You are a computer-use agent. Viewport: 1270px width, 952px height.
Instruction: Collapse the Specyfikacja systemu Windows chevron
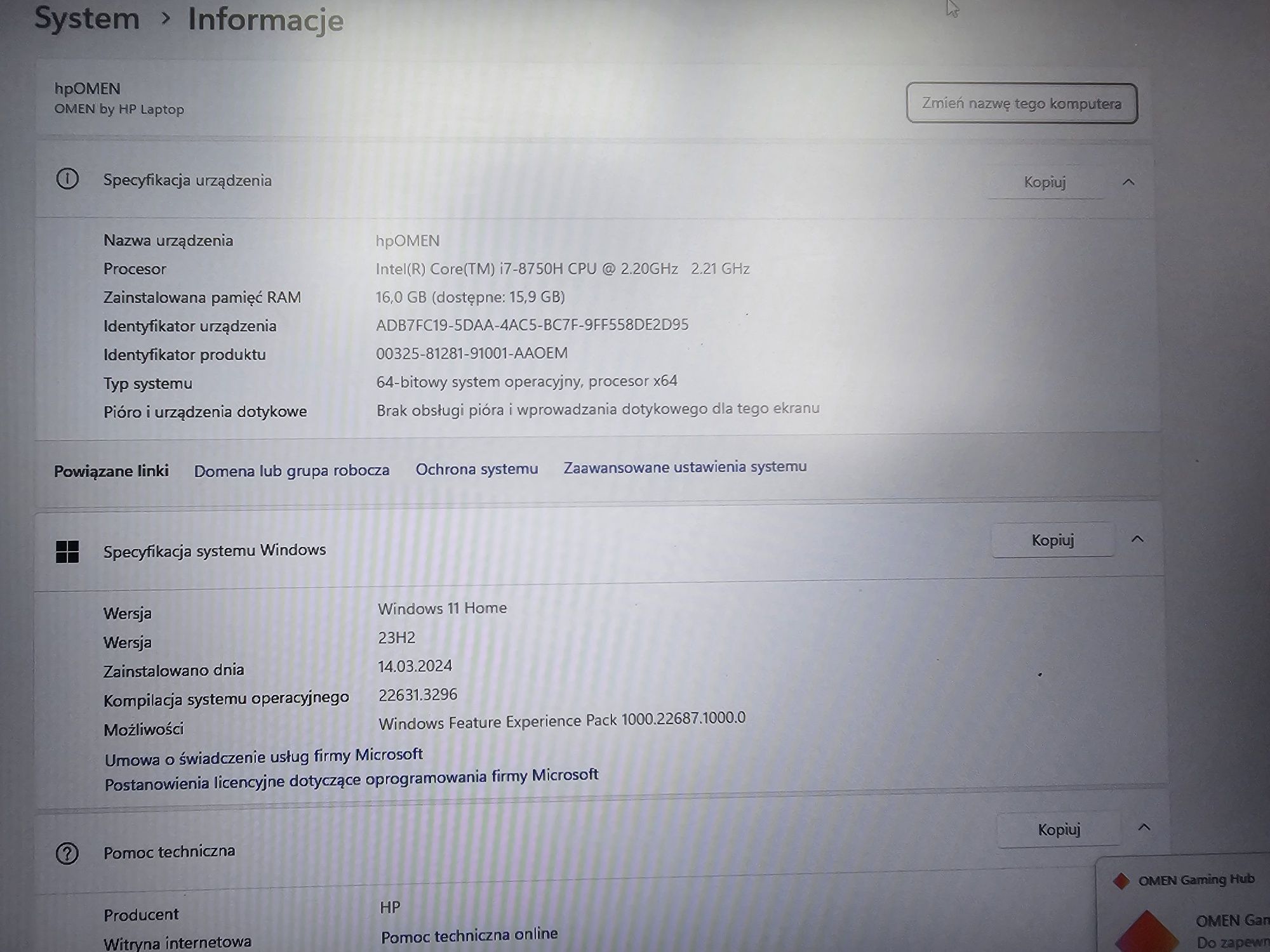pos(1137,539)
